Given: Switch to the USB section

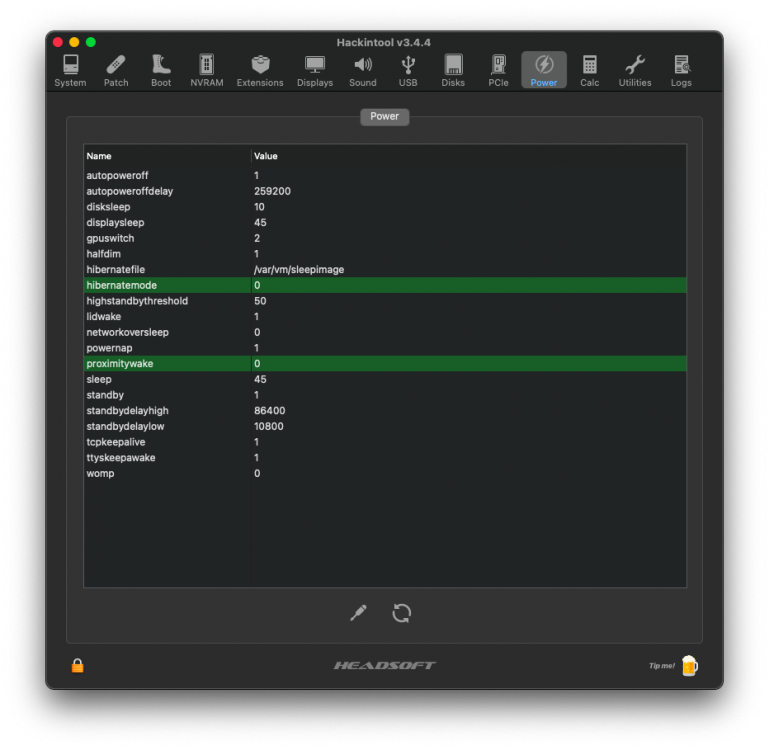Looking at the screenshot, I should 408,70.
